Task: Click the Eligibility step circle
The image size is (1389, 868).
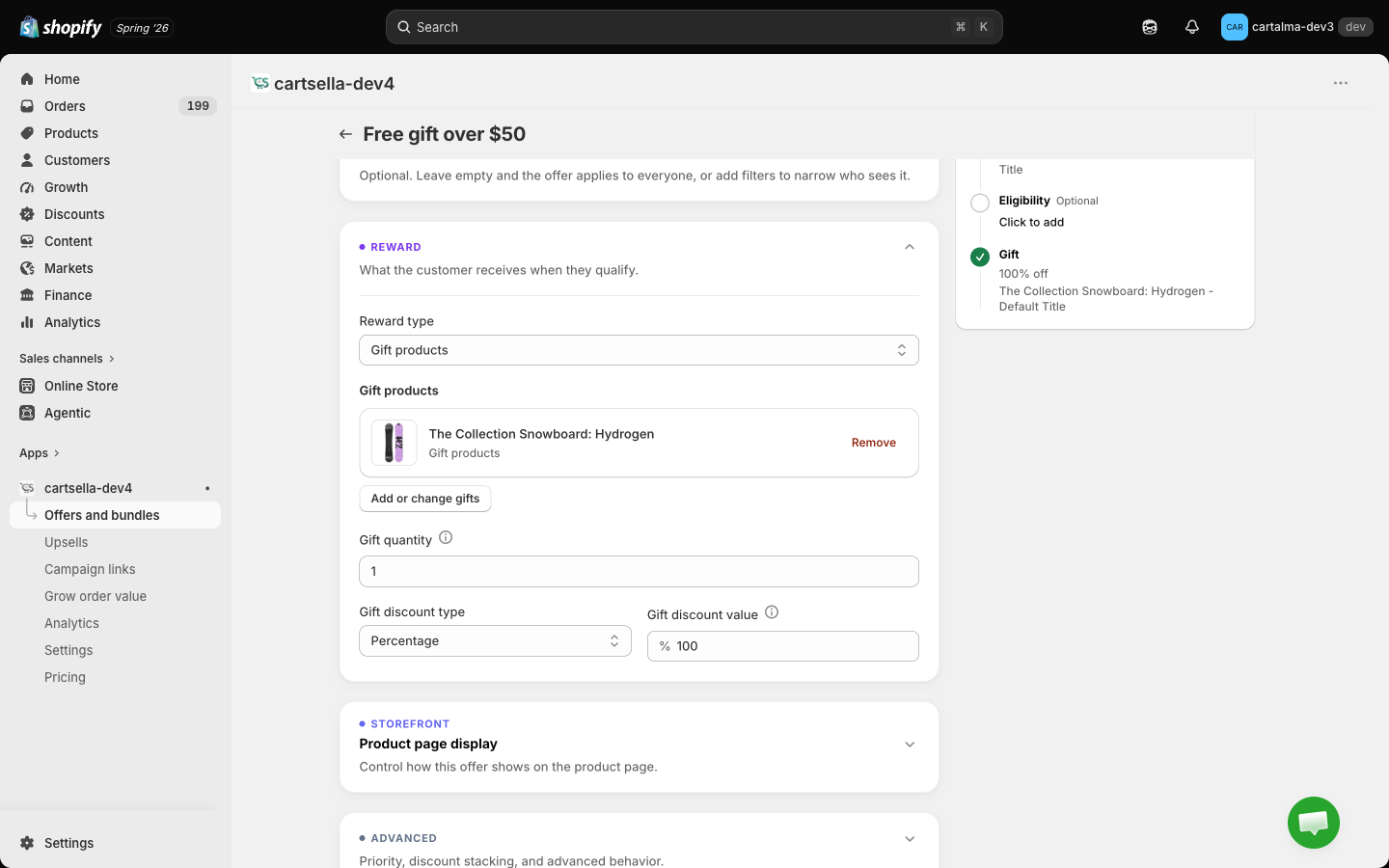Action: [x=980, y=203]
